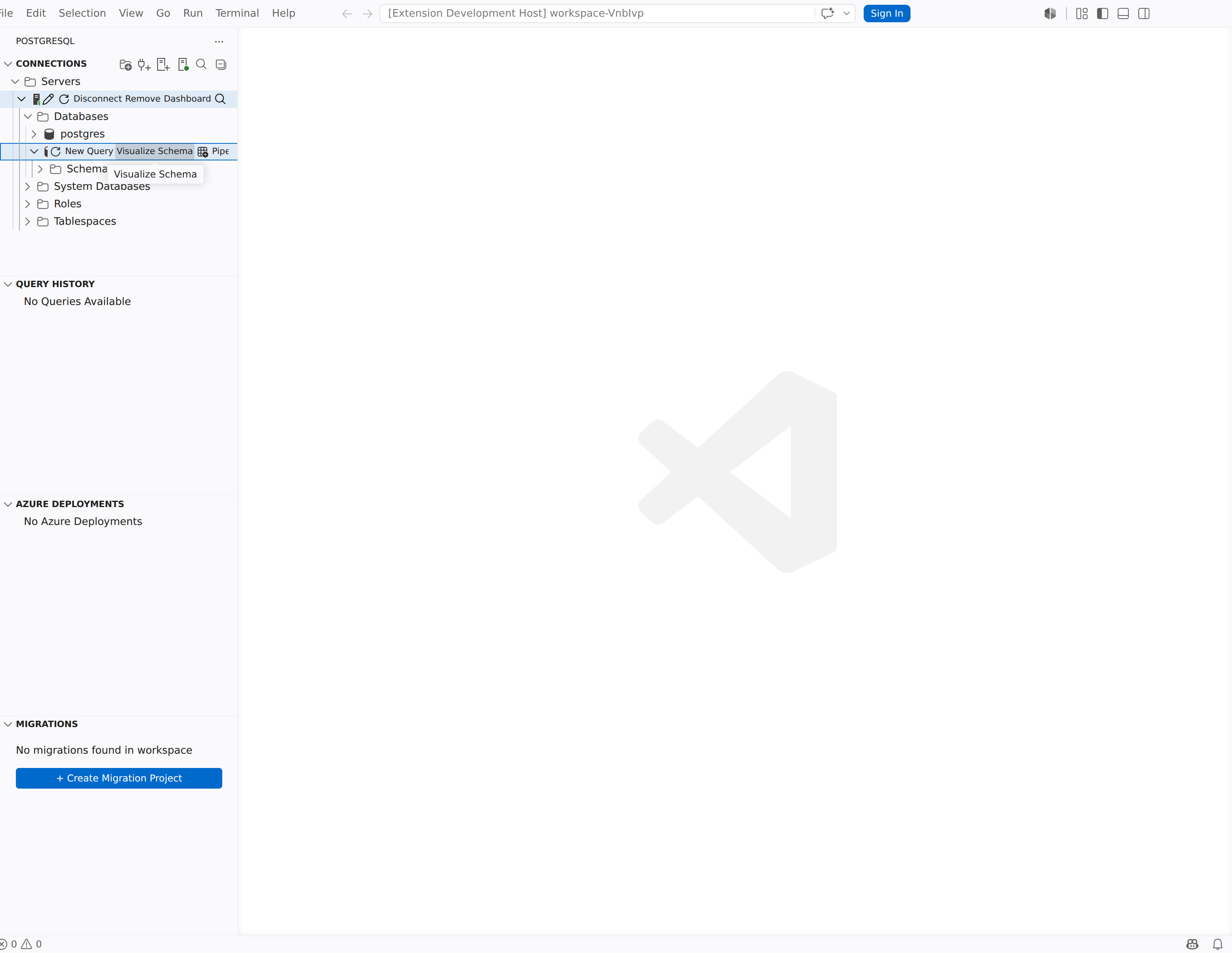Open the server Dashboard action
Image resolution: width=1232 pixels, height=953 pixels.
pyautogui.click(x=187, y=99)
